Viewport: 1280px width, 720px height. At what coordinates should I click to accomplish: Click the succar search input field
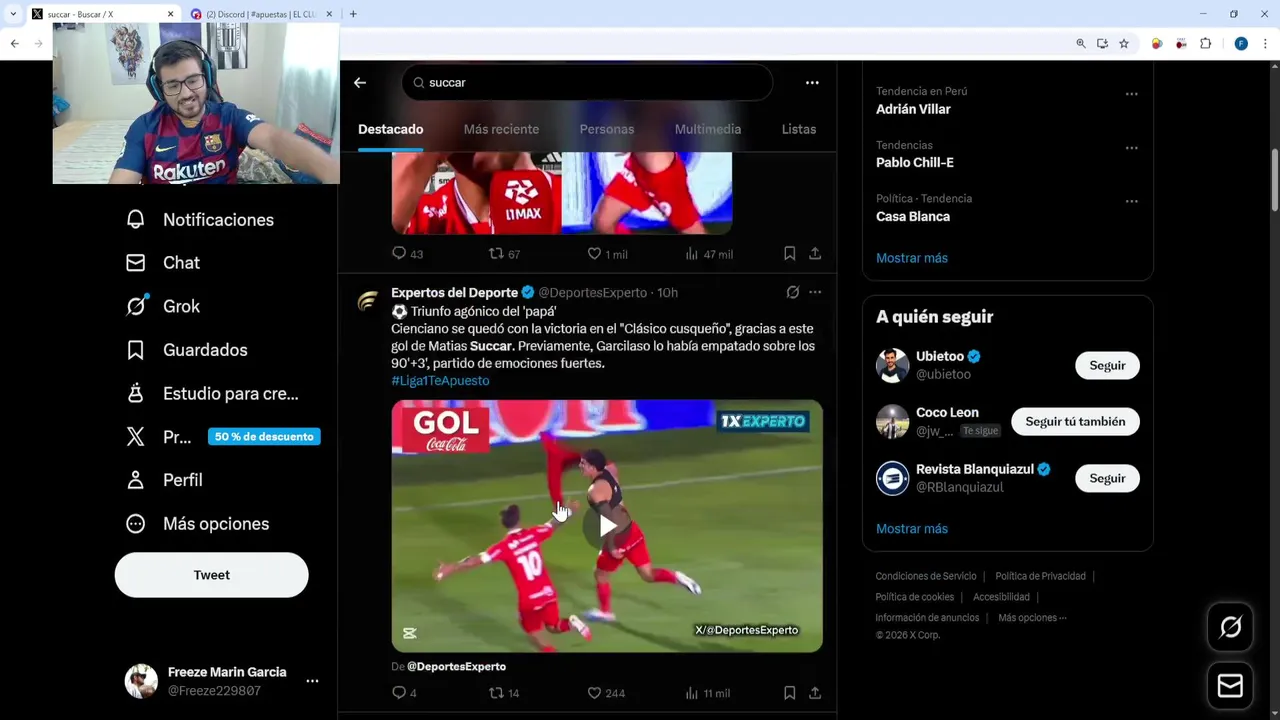point(587,83)
